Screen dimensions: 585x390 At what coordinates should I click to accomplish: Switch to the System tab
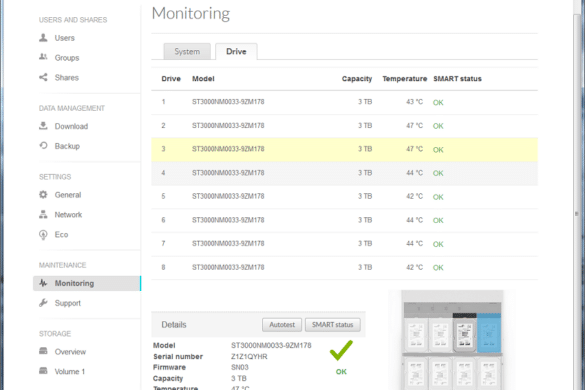[187, 52]
